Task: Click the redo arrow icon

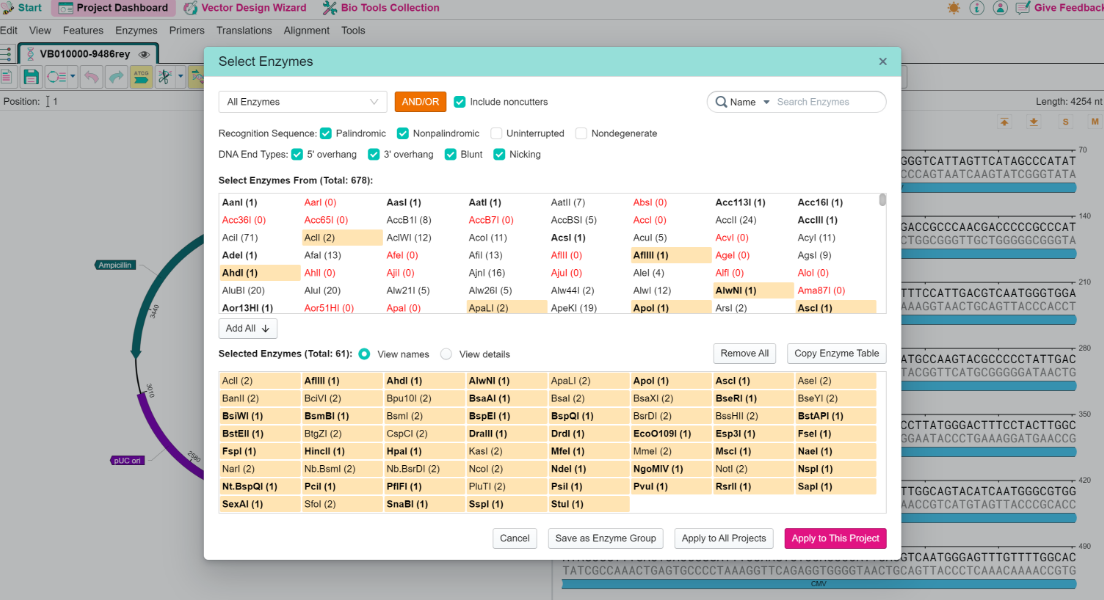Action: (116, 77)
